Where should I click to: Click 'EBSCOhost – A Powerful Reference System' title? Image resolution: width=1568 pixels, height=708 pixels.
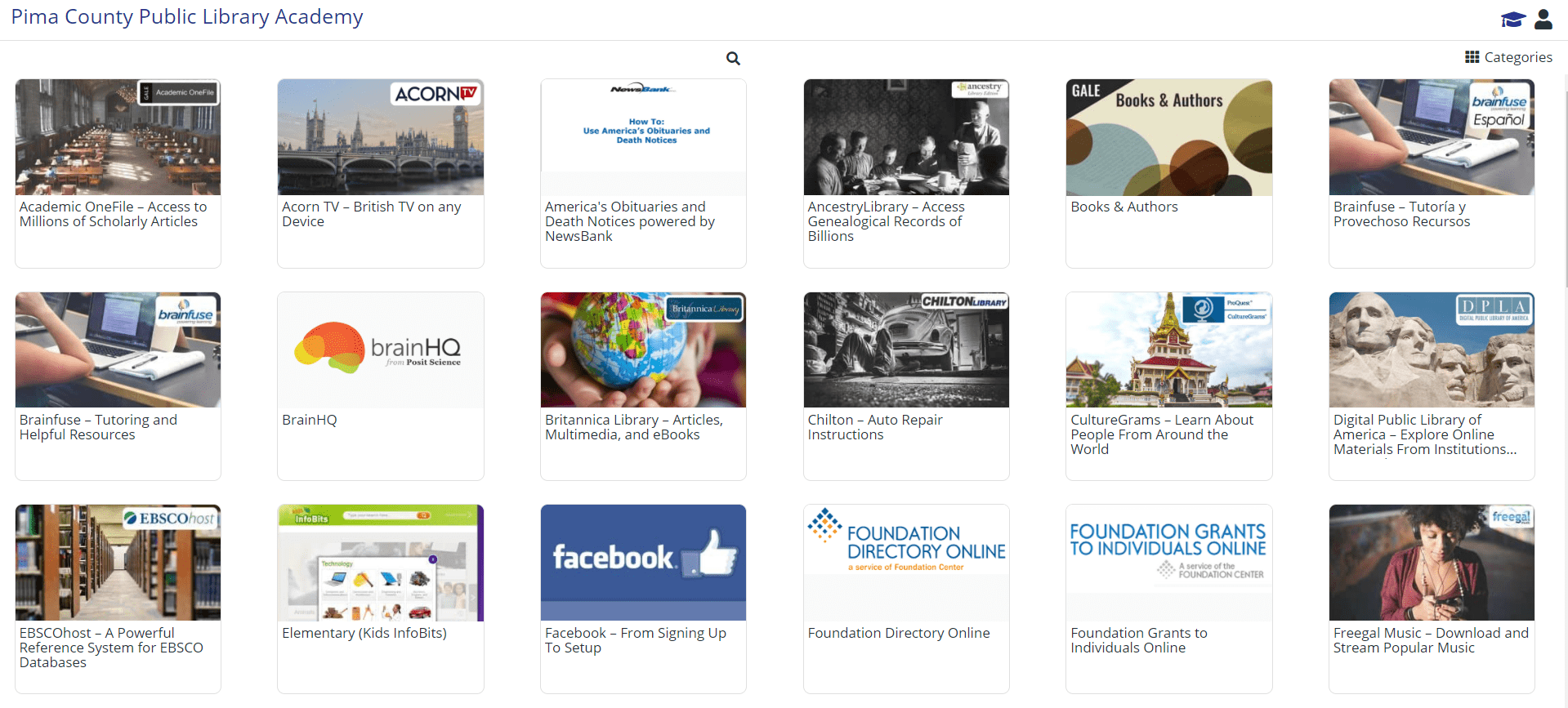tap(112, 648)
